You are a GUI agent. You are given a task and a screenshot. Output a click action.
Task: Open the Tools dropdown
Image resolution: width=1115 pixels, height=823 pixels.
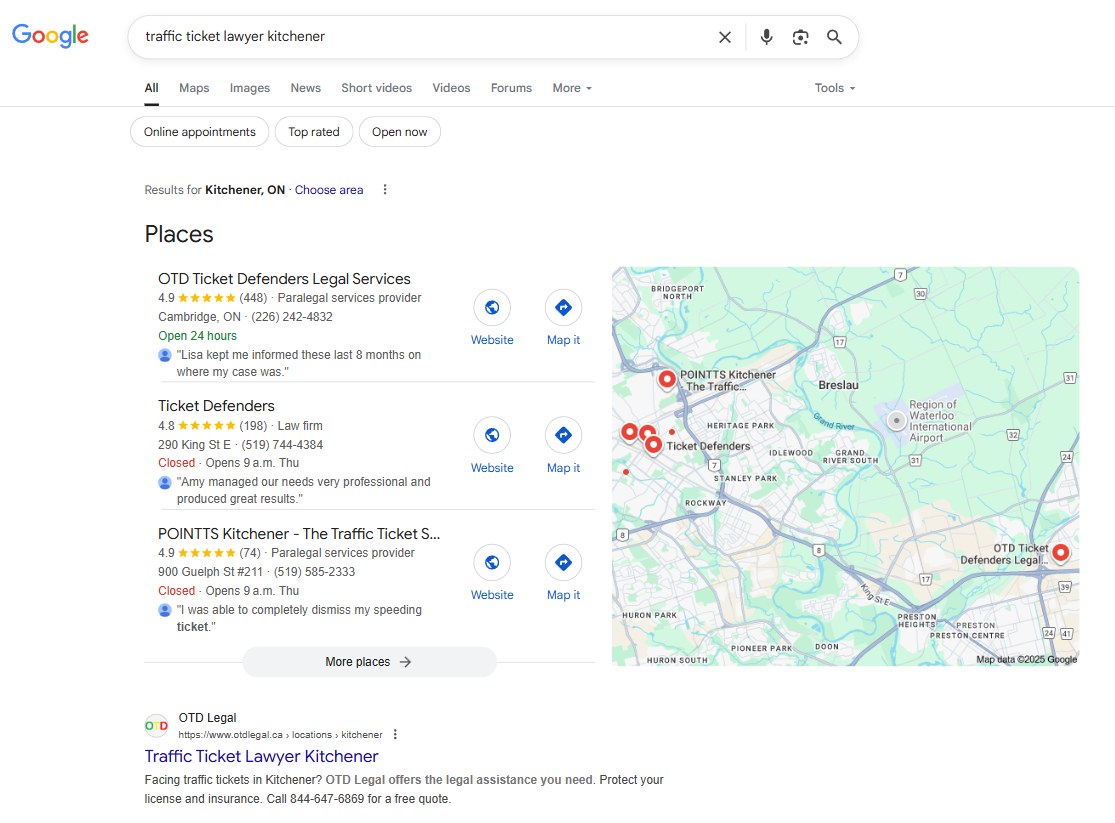(x=835, y=88)
